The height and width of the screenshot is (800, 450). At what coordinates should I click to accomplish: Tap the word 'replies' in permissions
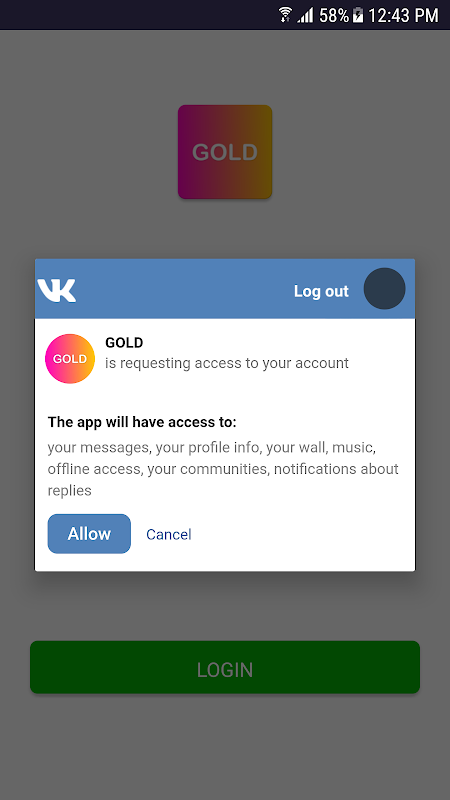pos(69,491)
